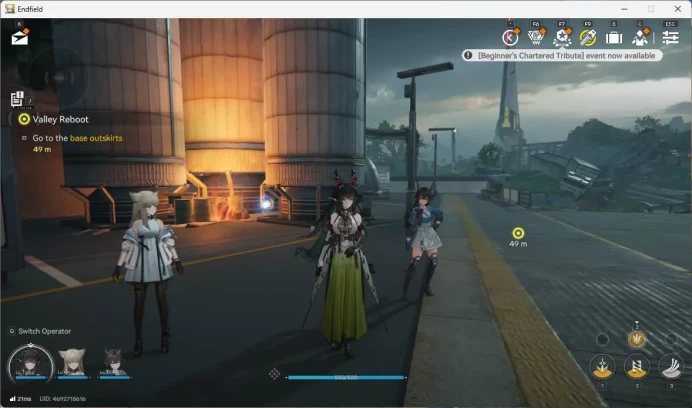Click the Valley Reboot quest title
This screenshot has height=408, width=692.
(60, 119)
